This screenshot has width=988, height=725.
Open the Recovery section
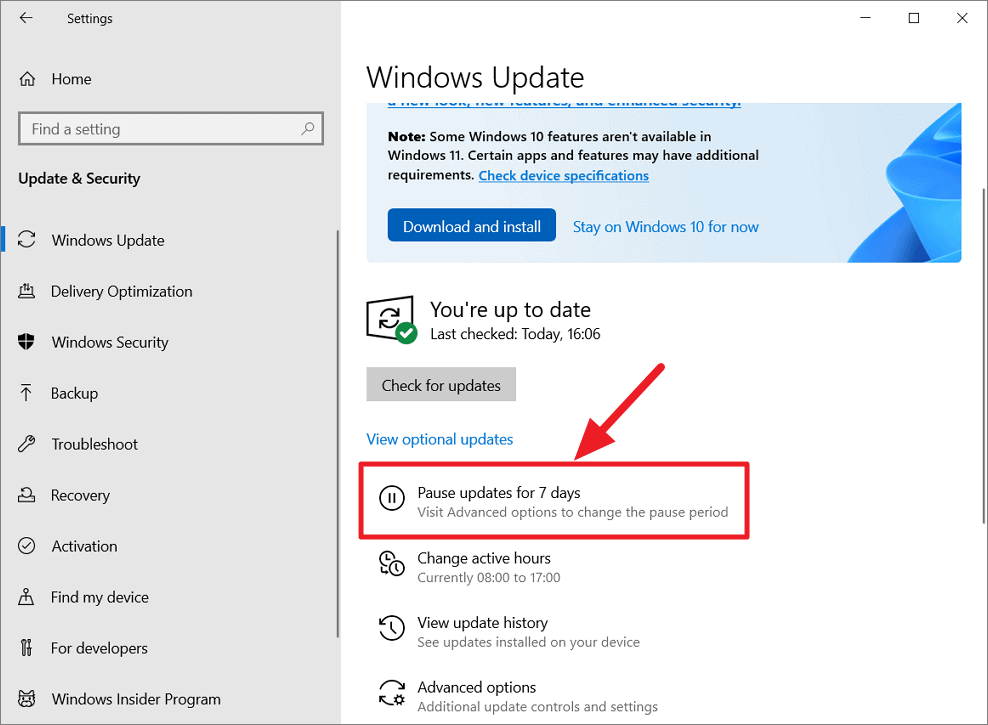click(80, 495)
